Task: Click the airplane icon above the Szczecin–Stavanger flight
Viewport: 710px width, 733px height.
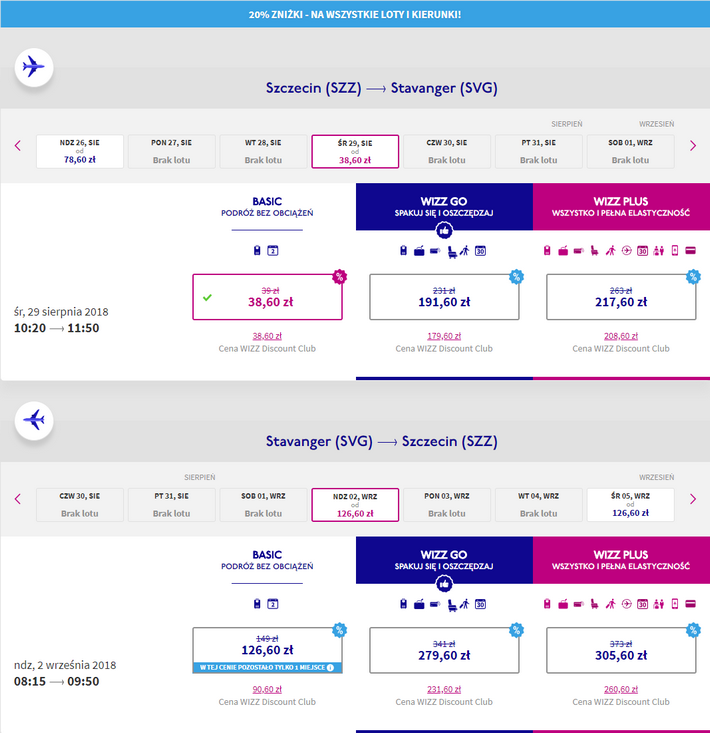Action: click(x=34, y=68)
